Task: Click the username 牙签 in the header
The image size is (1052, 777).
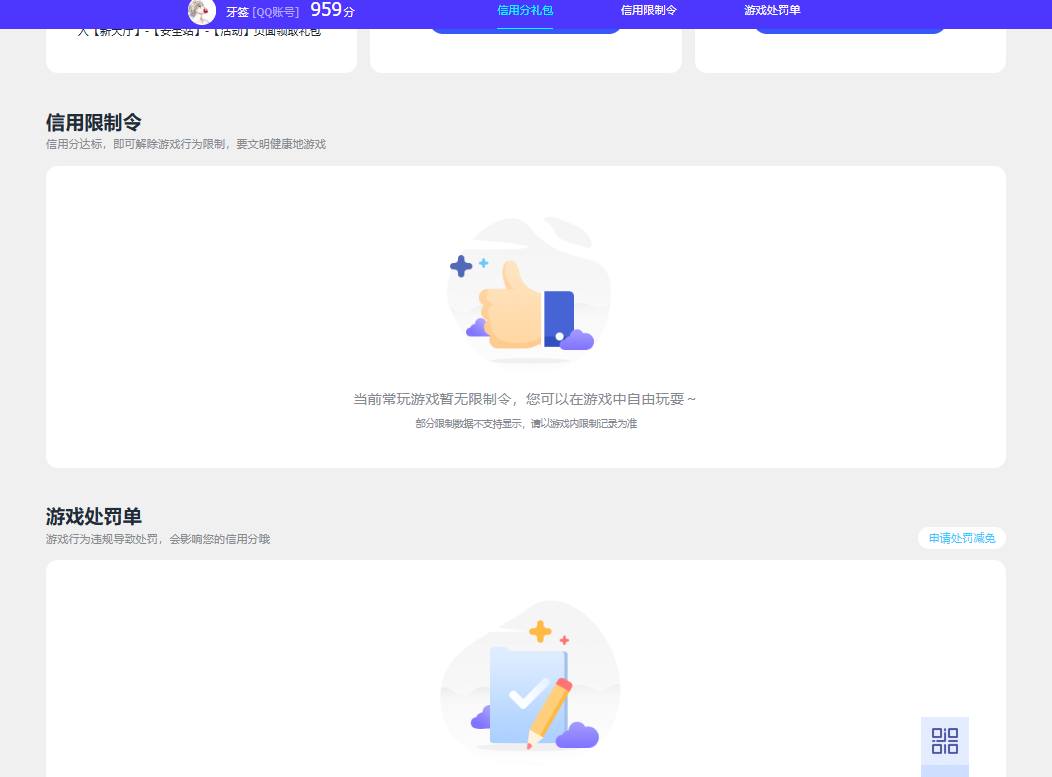Action: pyautogui.click(x=238, y=12)
